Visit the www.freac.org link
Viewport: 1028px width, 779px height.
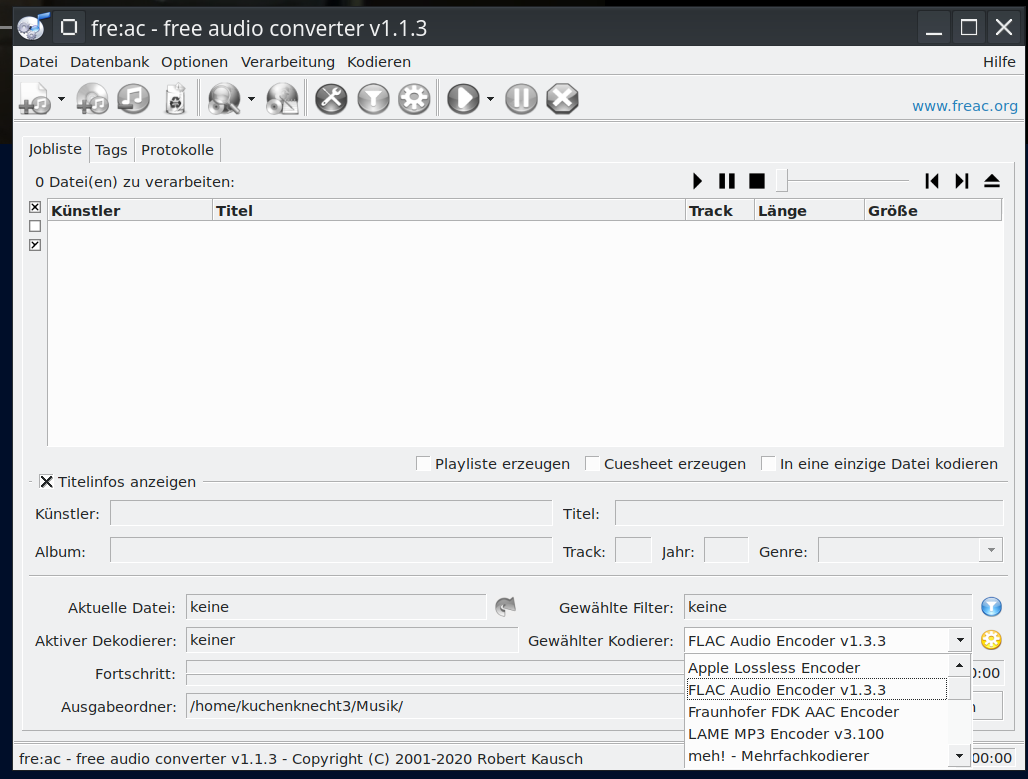click(x=964, y=106)
